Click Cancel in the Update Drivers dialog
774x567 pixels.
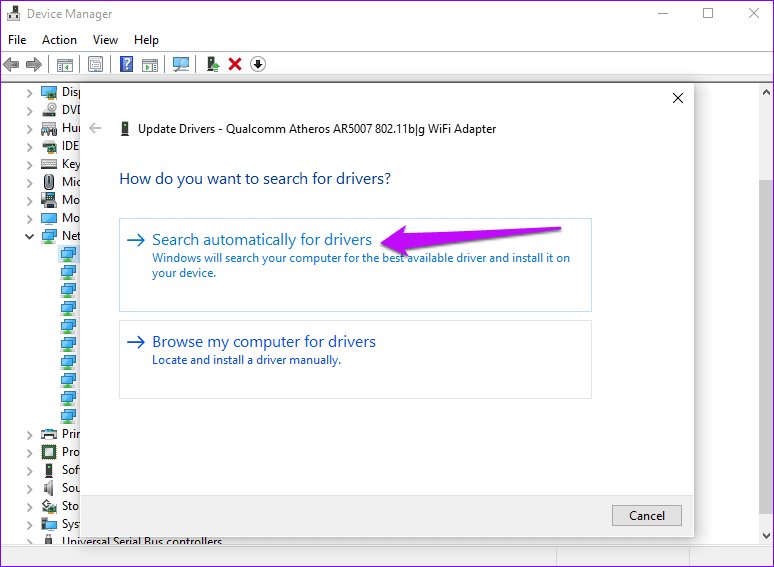pos(647,516)
